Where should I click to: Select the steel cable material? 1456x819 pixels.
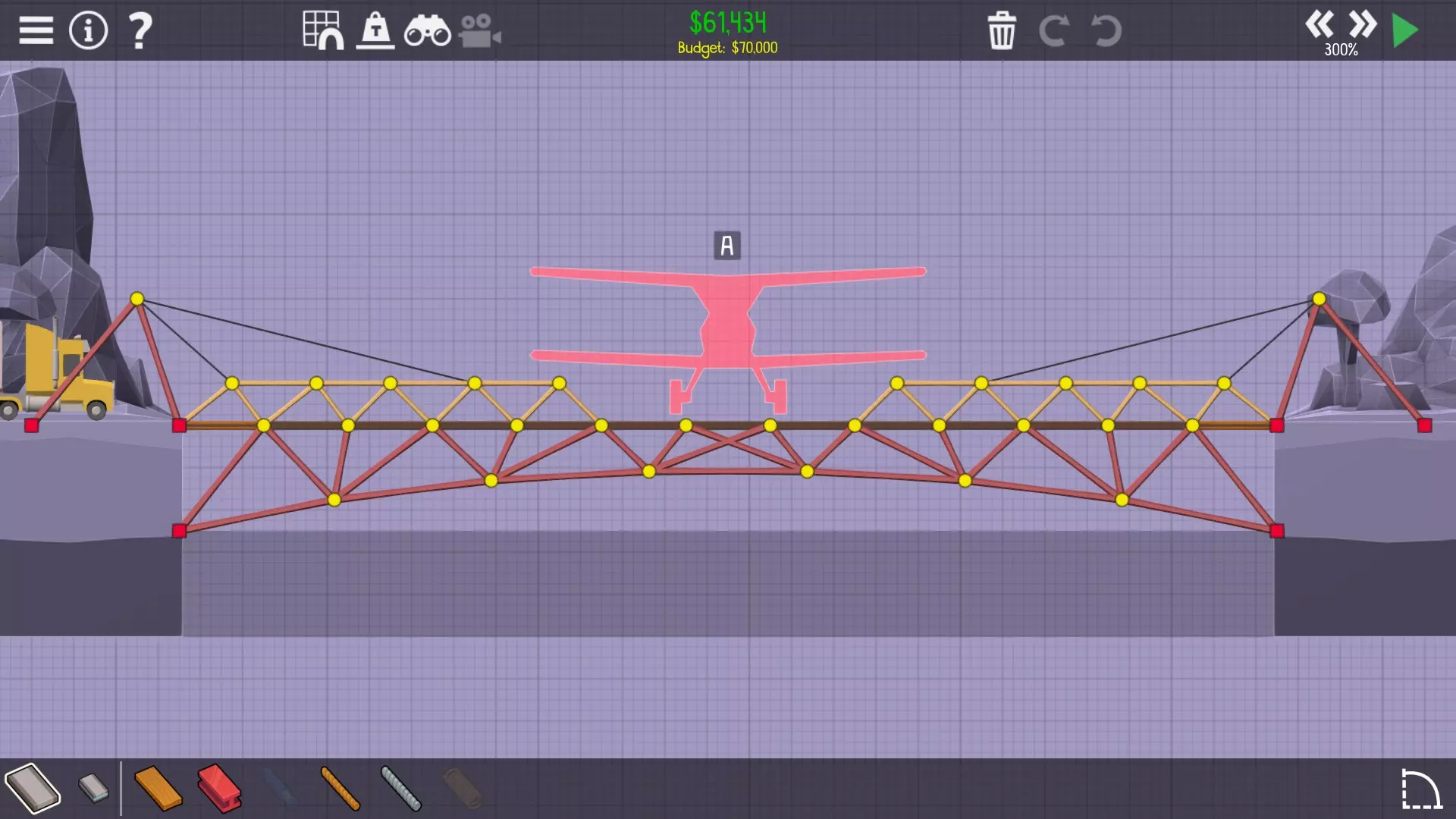400,788
